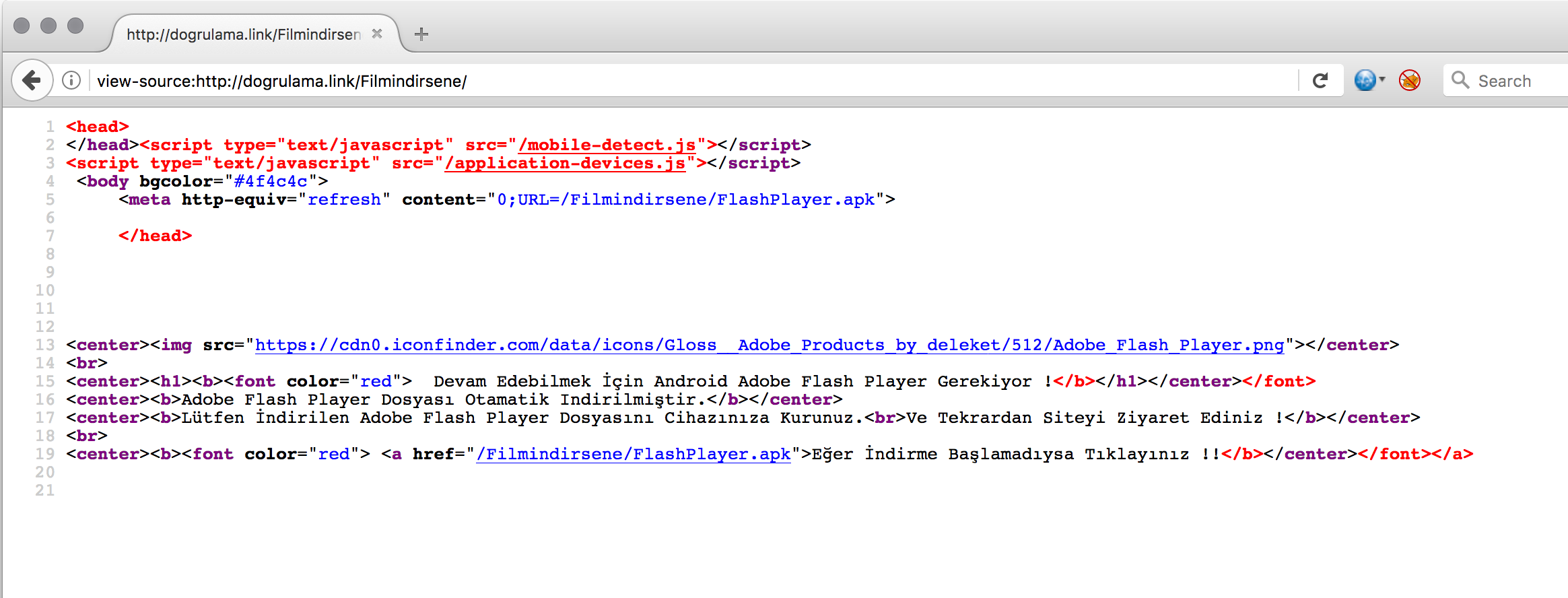Click the macOS window close button
The width and height of the screenshot is (1568, 598).
(x=22, y=26)
